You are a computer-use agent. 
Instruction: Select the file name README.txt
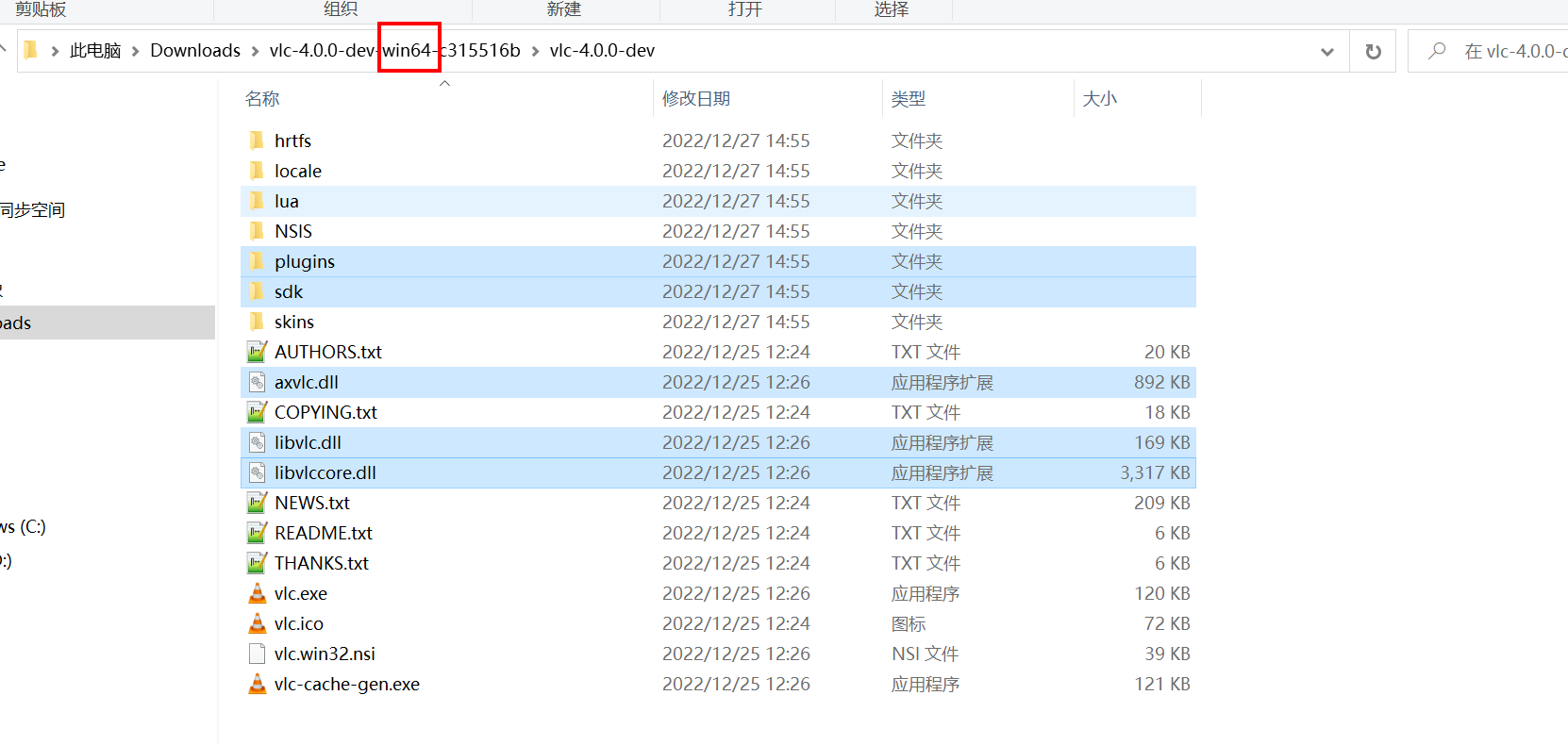coord(324,533)
